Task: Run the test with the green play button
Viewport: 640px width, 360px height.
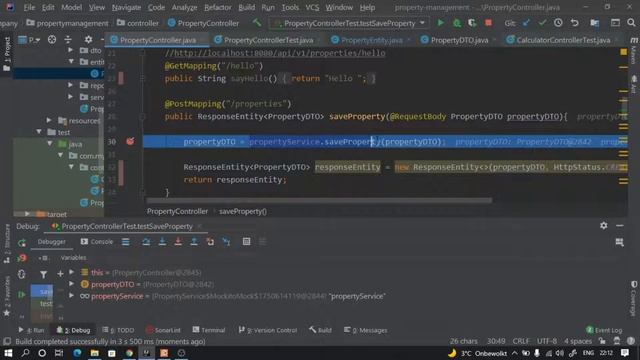Action: [440, 23]
